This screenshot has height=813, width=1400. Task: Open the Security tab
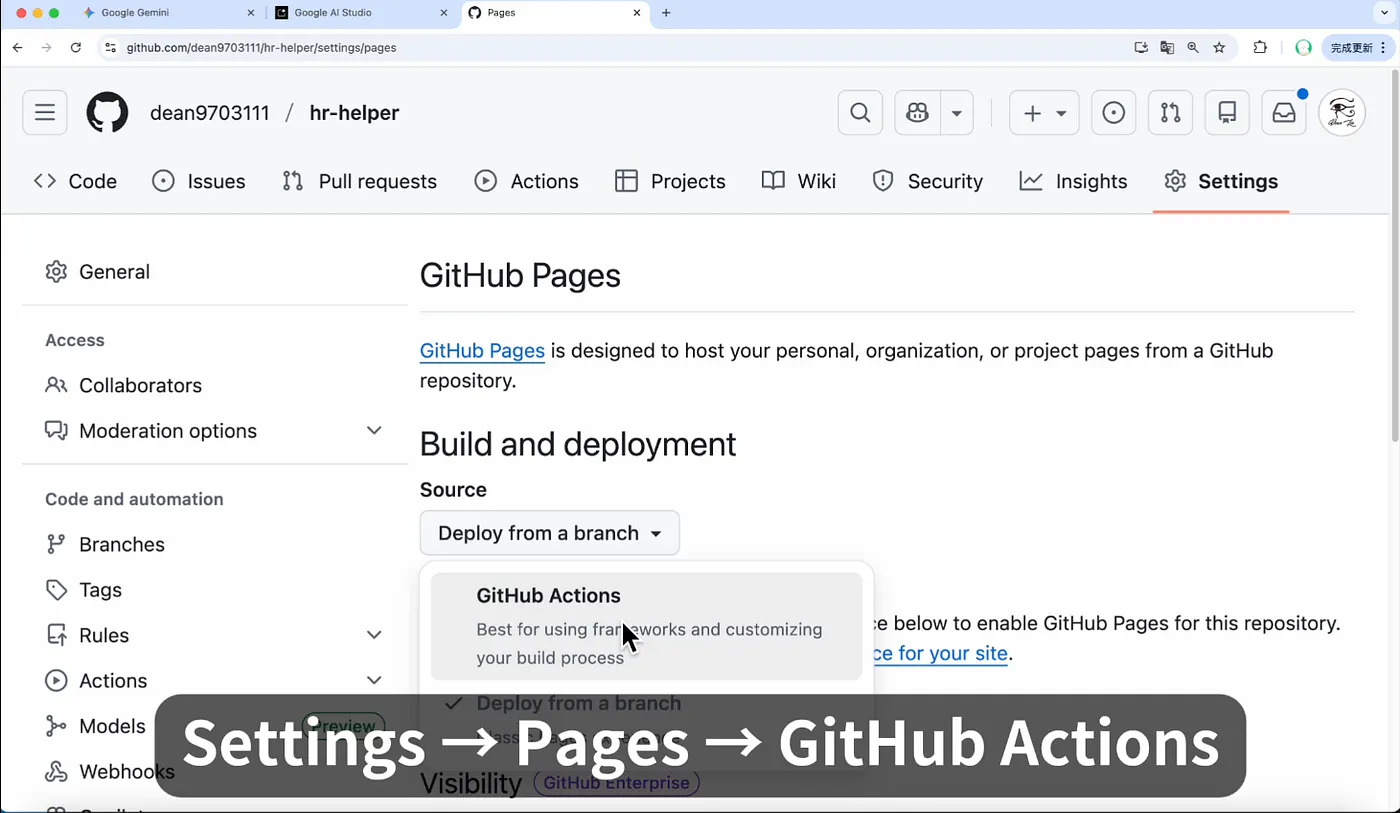[927, 181]
